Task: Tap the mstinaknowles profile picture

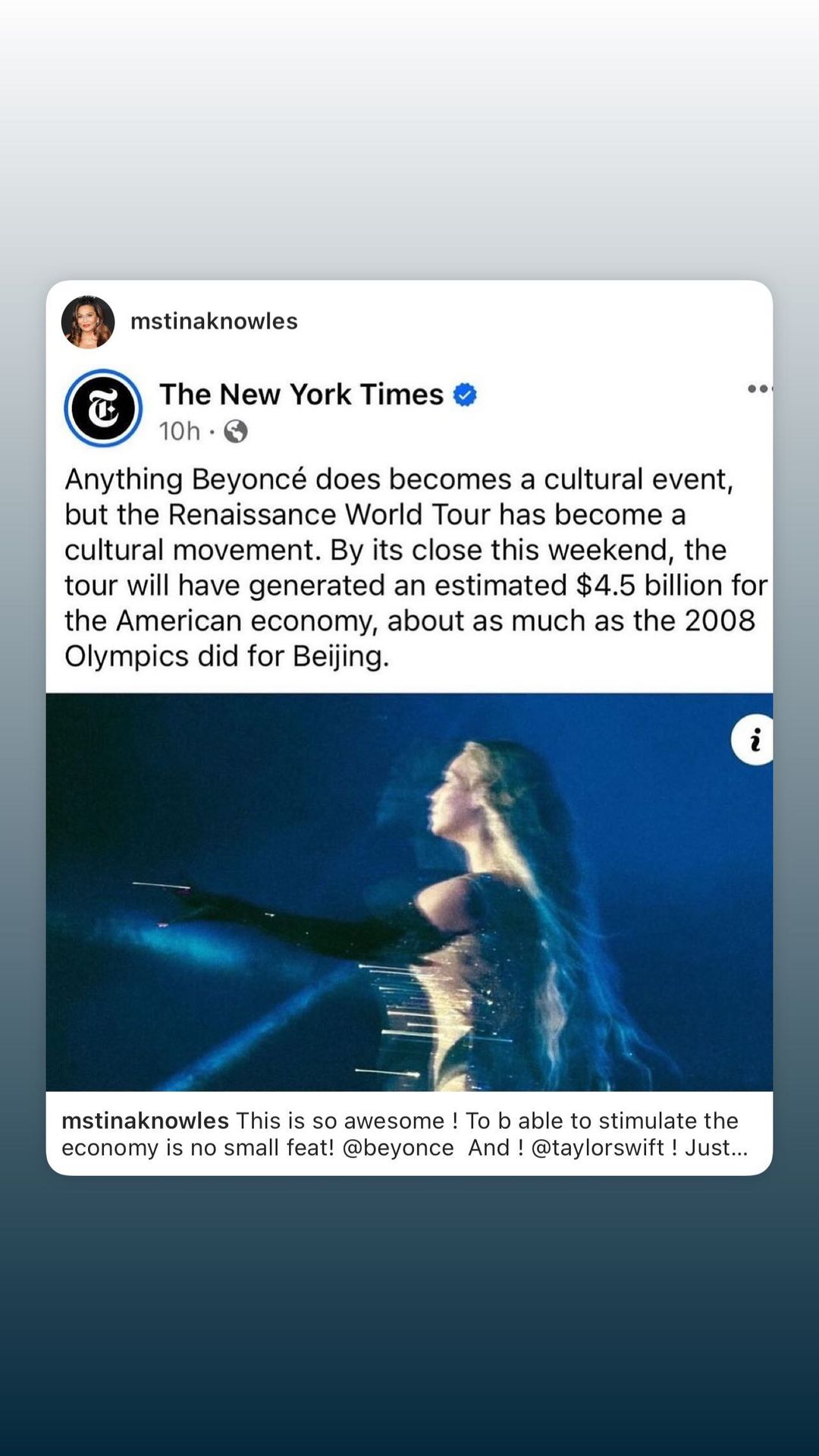Action: point(88,322)
